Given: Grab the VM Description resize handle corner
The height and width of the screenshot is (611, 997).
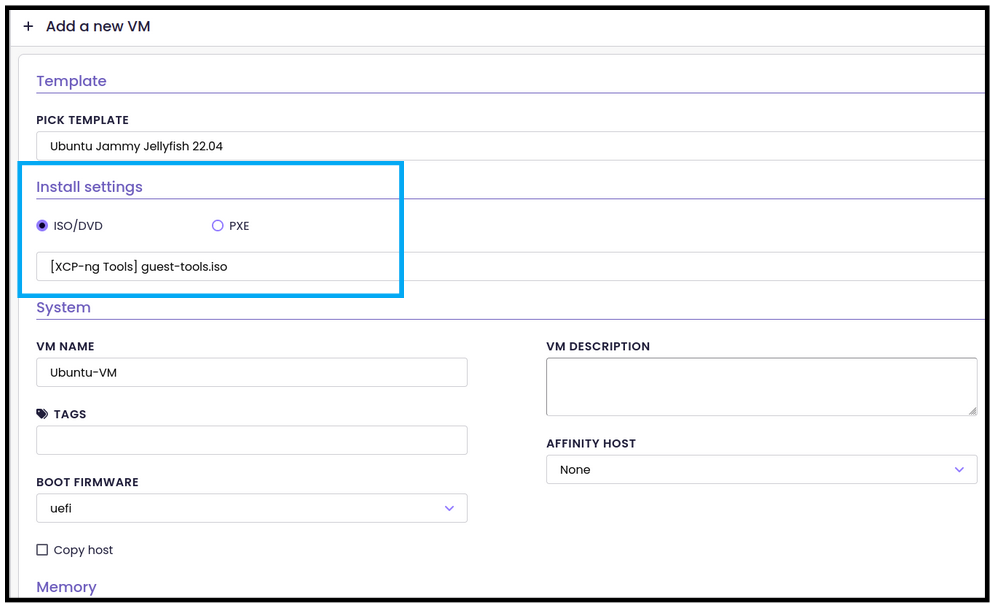Looking at the screenshot, I should 973,411.
